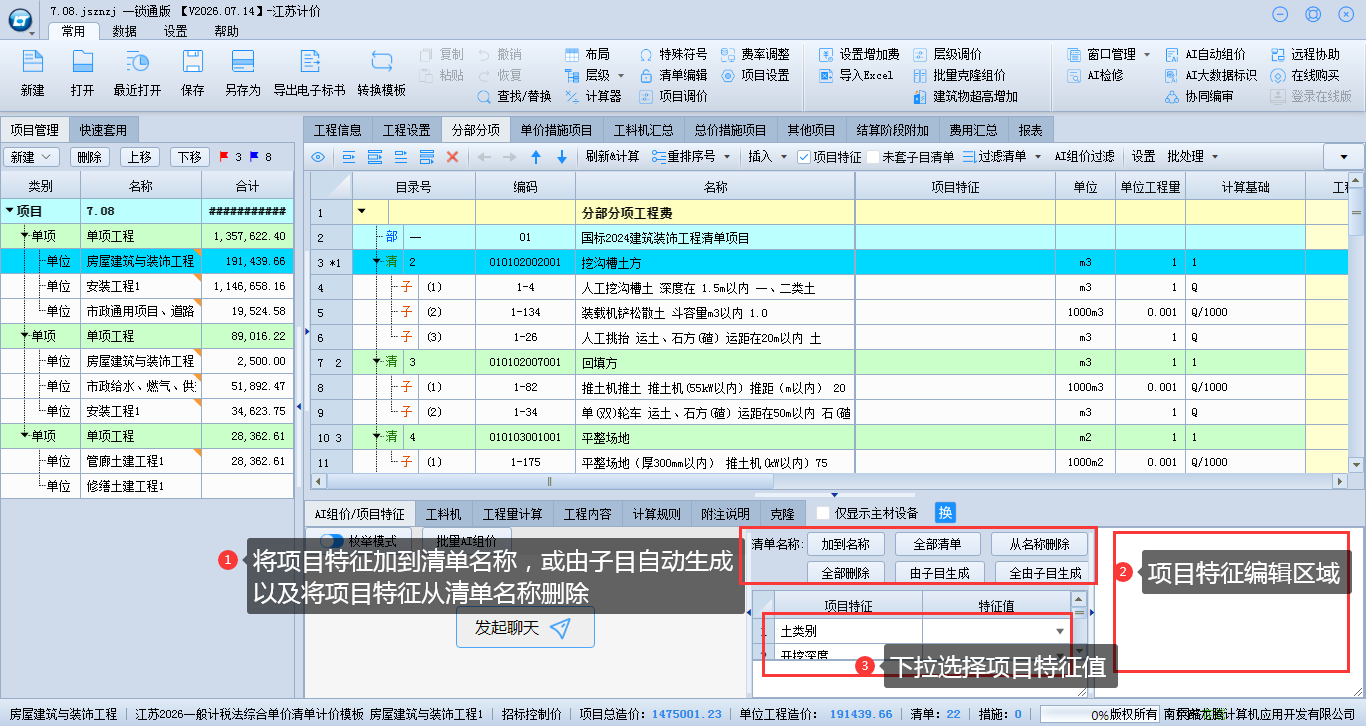Click 批量克隆组价 batch clone tool
Screen dimensions: 1366x726
point(960,75)
